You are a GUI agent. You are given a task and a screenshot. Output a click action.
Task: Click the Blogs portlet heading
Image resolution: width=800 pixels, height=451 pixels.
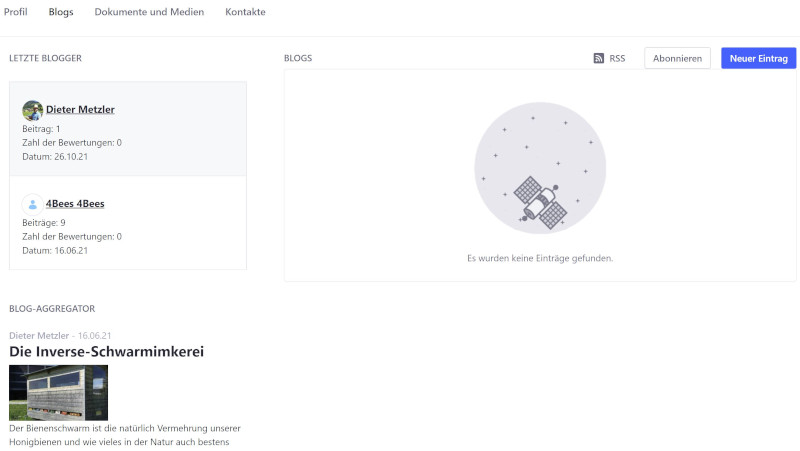(x=298, y=58)
